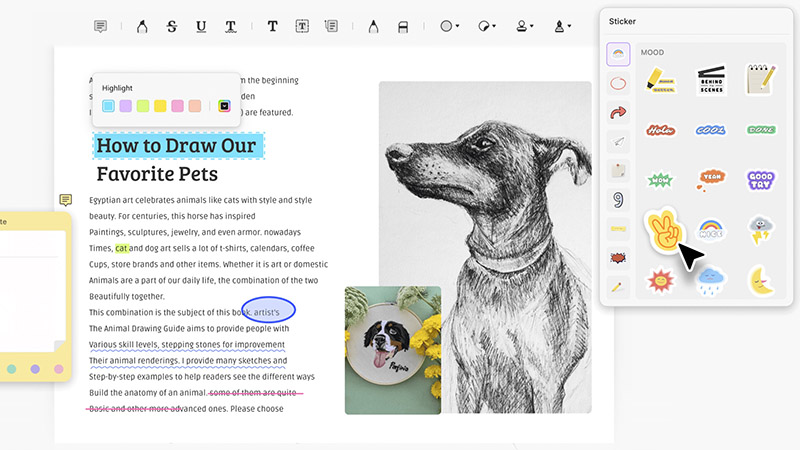Open the Mood rainbow sticker category
800x450 pixels.
(x=618, y=54)
